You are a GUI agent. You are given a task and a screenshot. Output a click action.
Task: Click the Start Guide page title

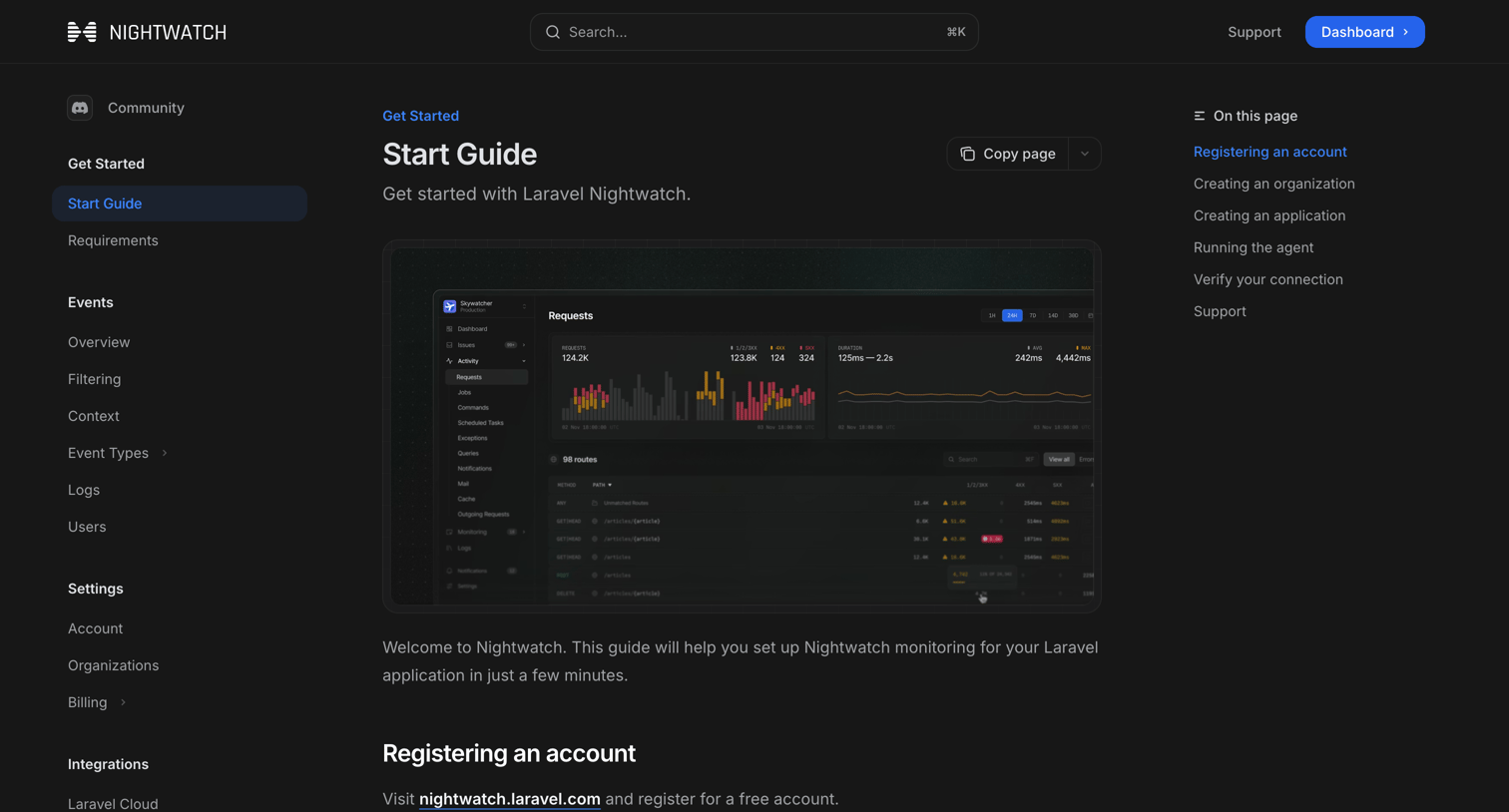coord(459,155)
